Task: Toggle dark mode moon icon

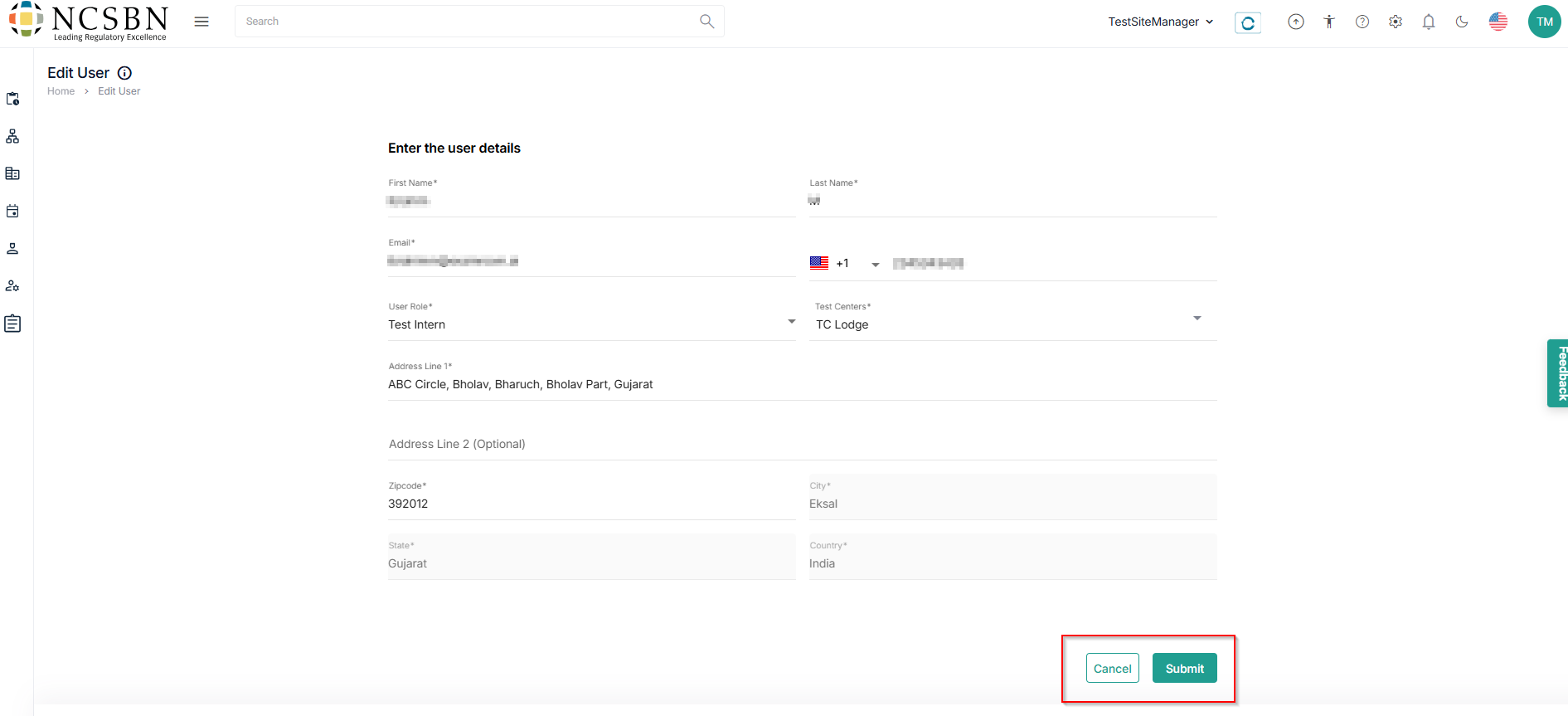Action: (1462, 22)
